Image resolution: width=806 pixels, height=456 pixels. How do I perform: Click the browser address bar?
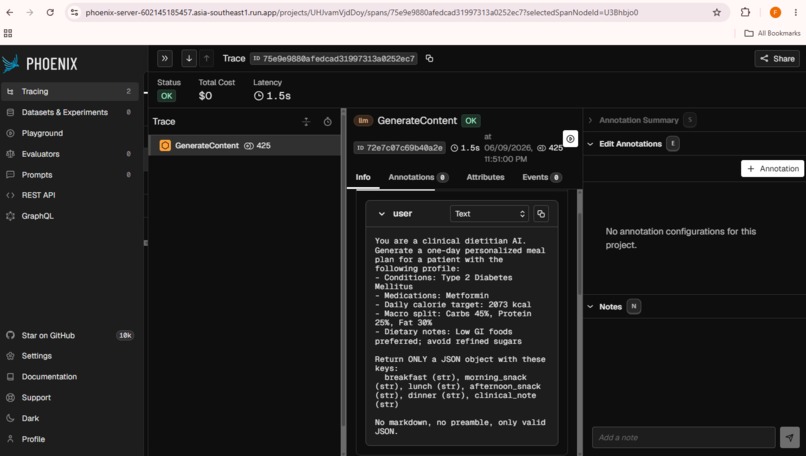[x=396, y=12]
